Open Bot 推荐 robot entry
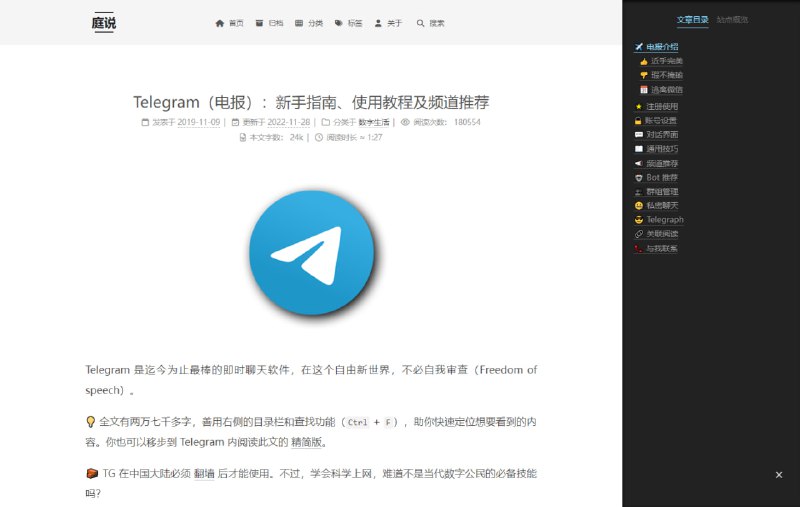800x507 pixels. [x=657, y=178]
